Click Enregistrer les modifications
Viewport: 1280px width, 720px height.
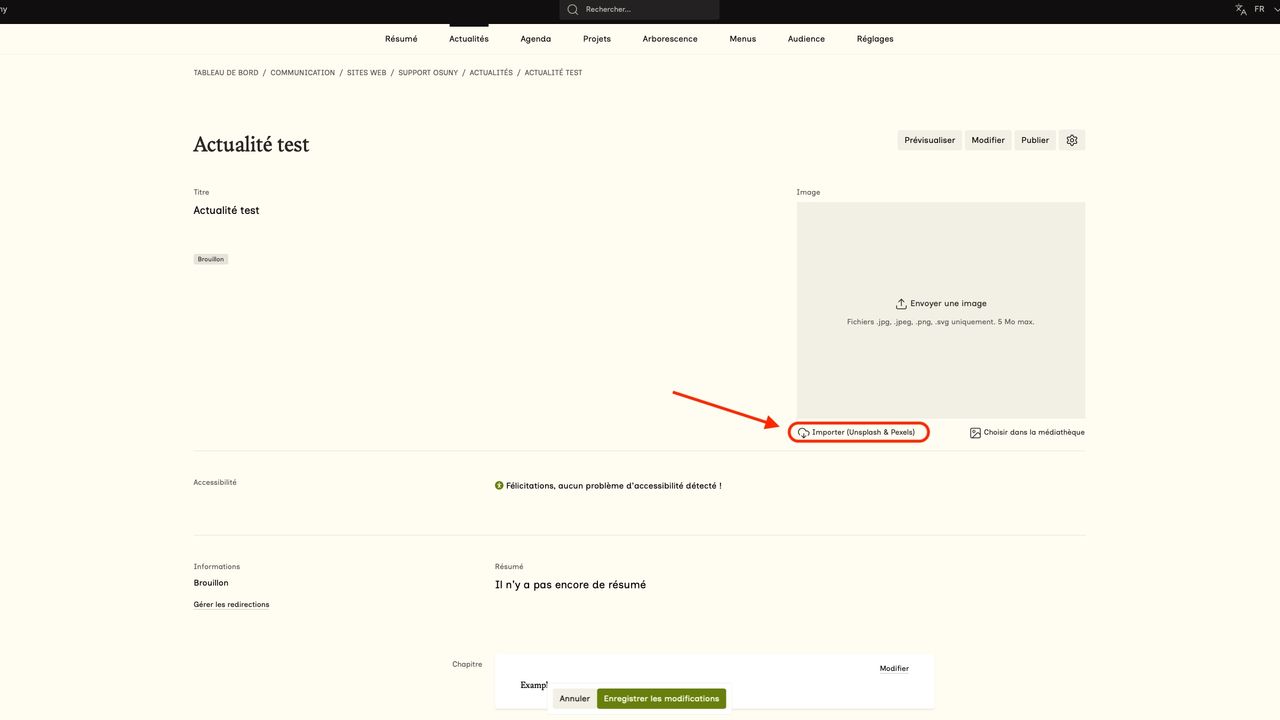[x=661, y=698]
